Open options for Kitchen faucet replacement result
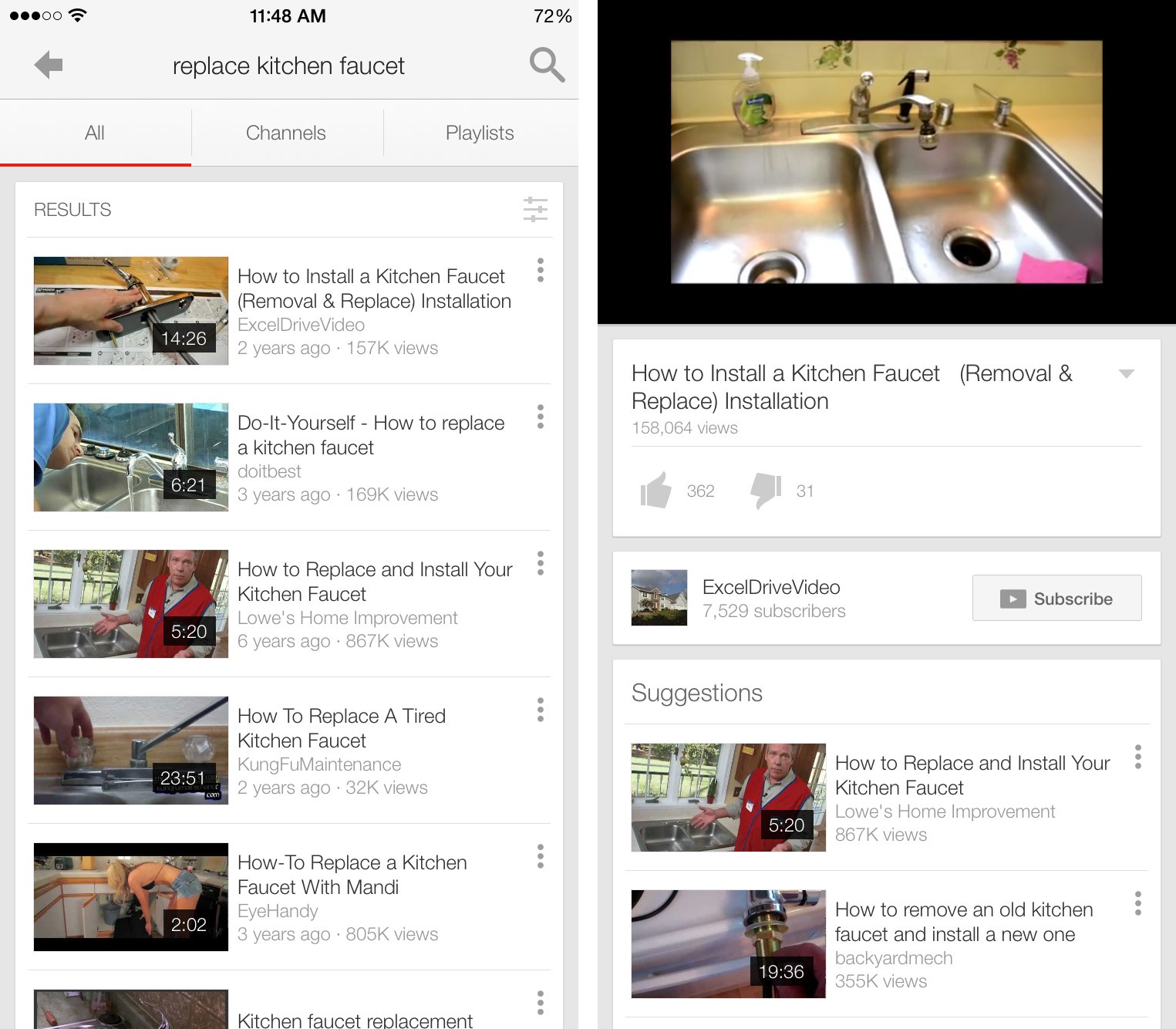 pyautogui.click(x=541, y=1003)
